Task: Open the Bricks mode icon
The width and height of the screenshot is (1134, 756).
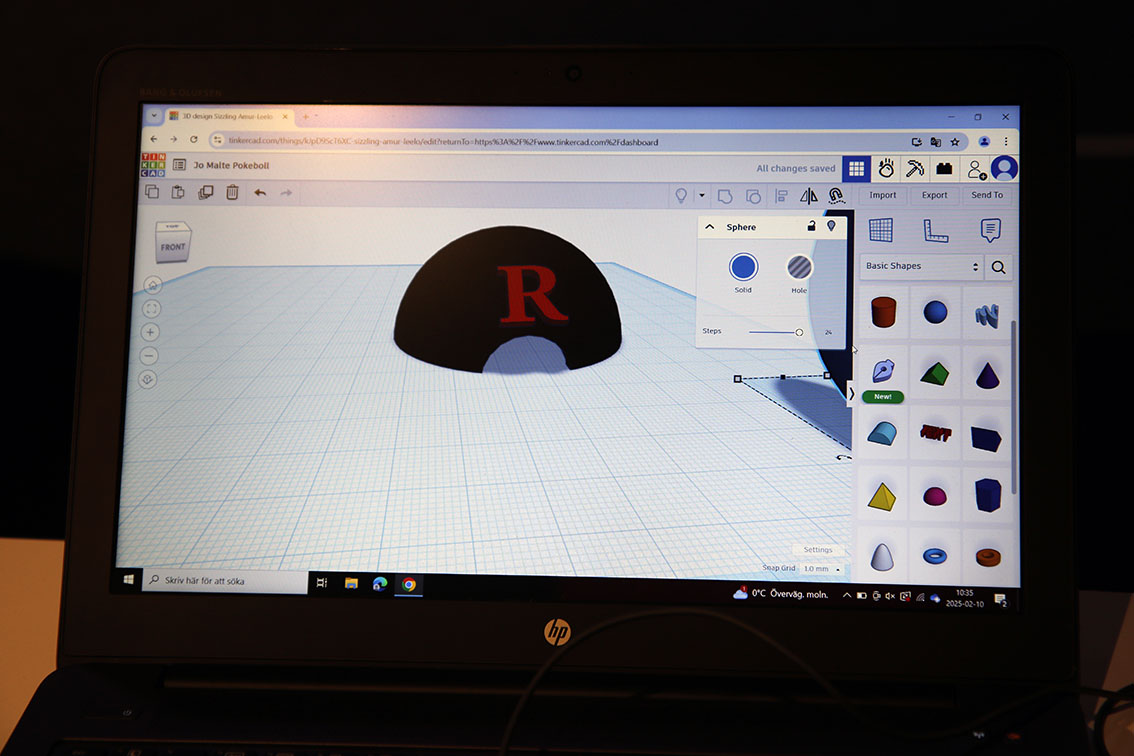Action: point(944,169)
